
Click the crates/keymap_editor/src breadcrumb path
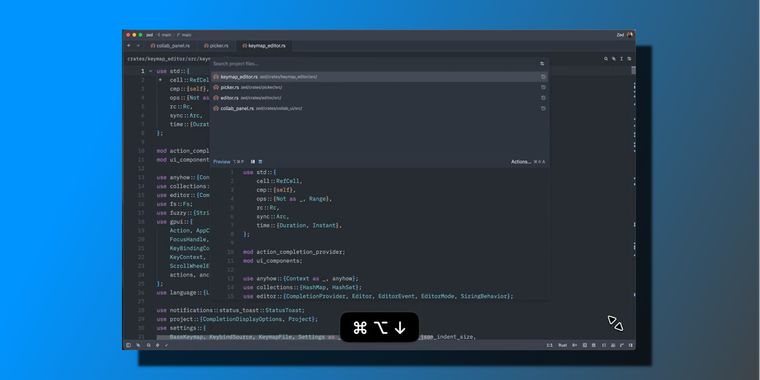point(169,59)
